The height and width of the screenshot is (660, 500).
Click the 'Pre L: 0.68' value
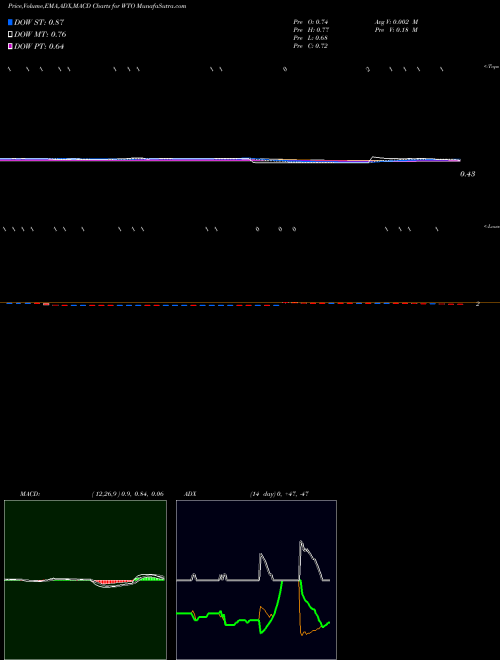point(311,38)
